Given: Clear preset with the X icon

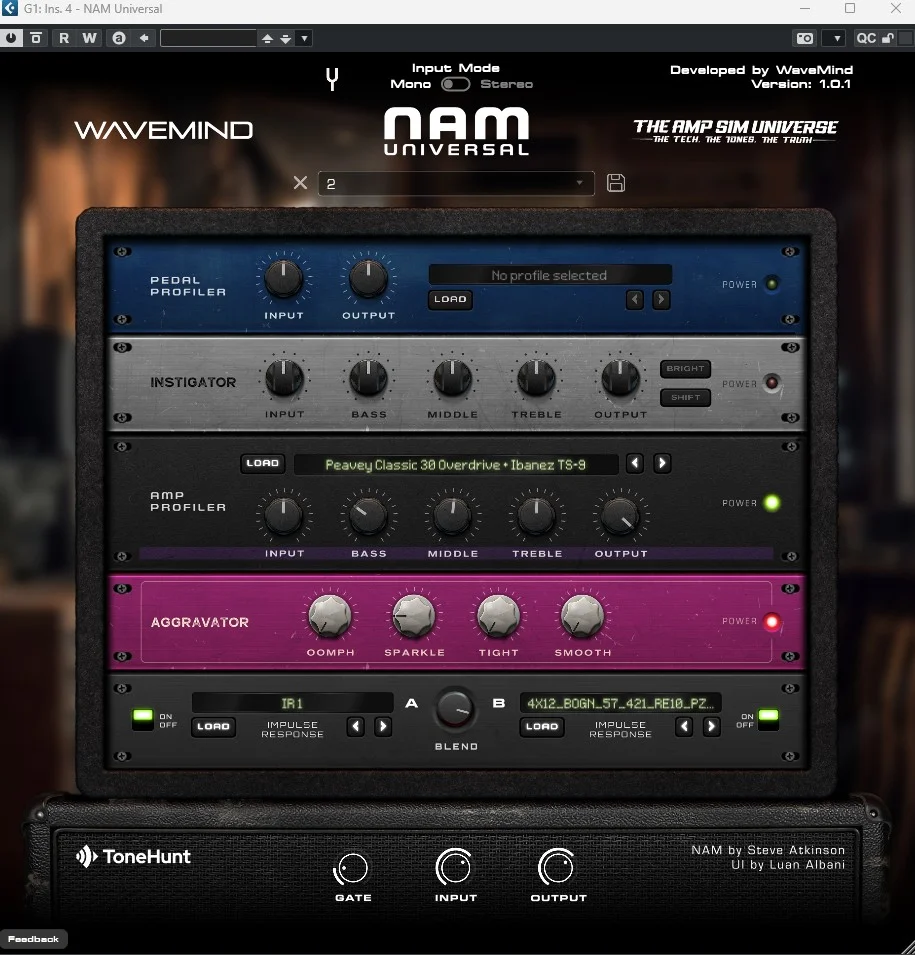Looking at the screenshot, I should (x=300, y=183).
